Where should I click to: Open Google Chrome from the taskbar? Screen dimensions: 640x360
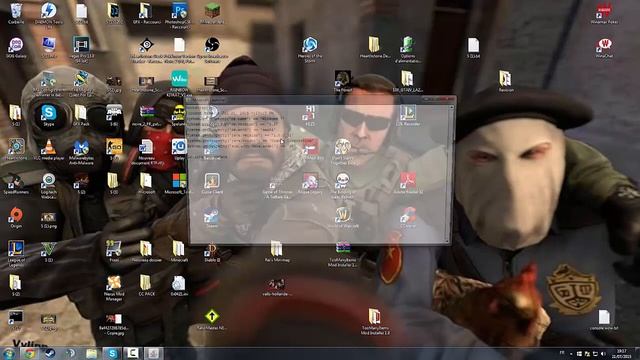coord(29,353)
